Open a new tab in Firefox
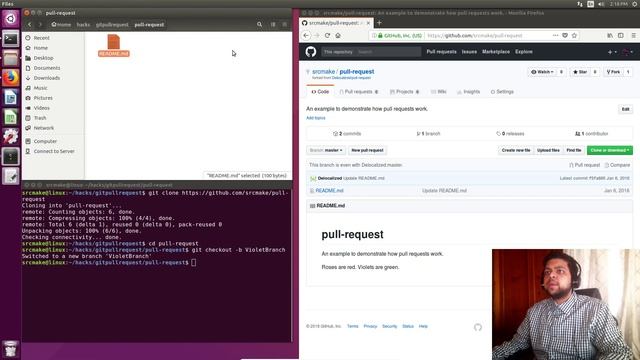The width and height of the screenshot is (640, 360). 379,23
